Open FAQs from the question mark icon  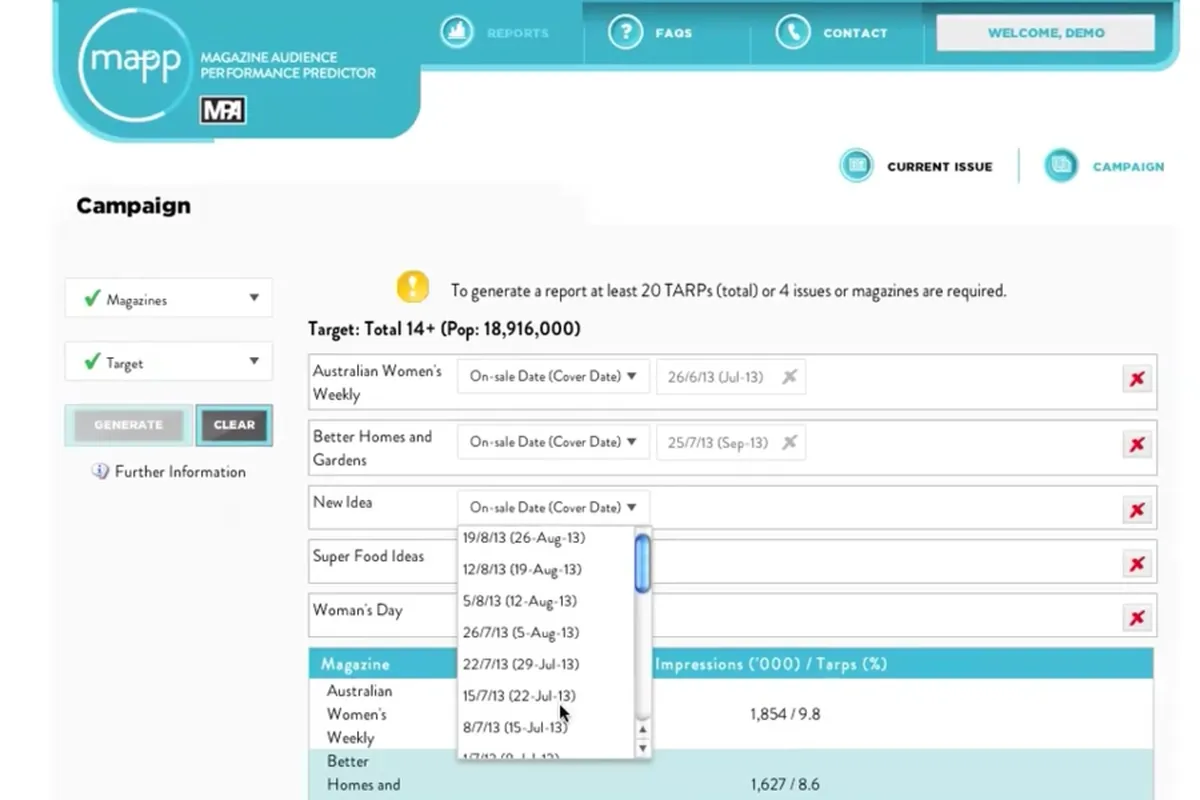coord(625,32)
